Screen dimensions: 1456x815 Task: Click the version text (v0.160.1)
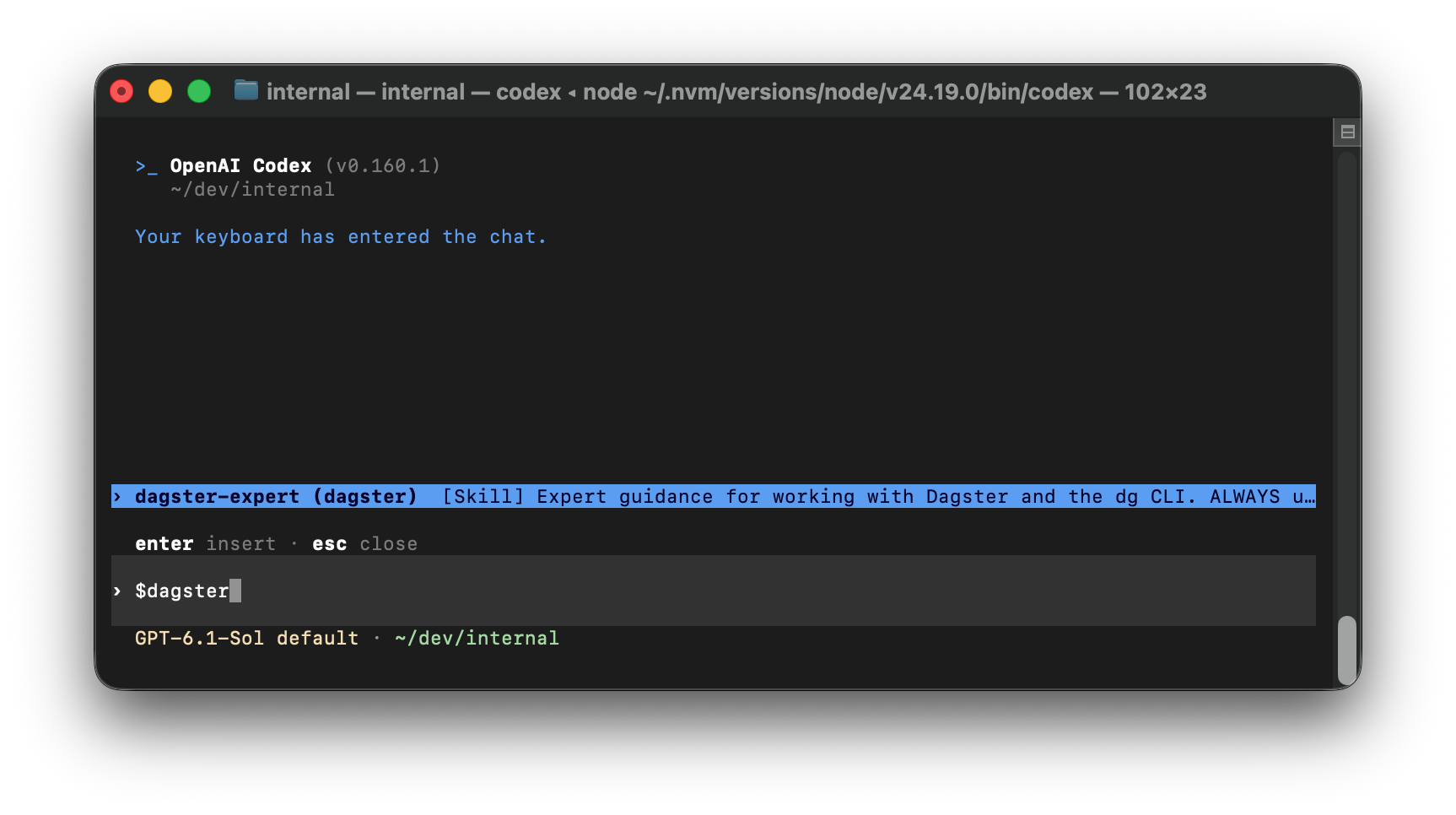[x=383, y=165]
